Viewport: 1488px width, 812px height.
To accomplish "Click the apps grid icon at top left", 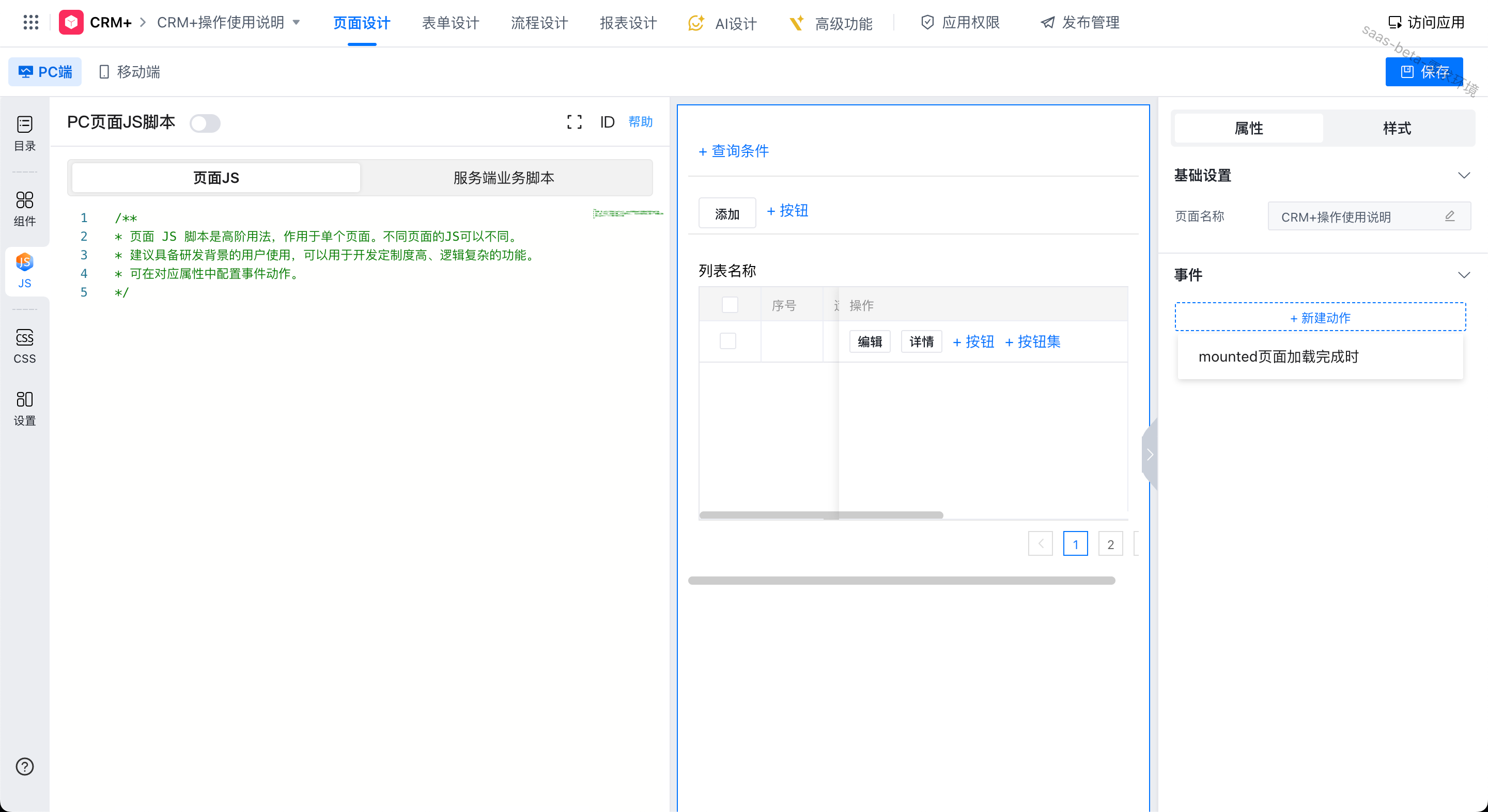I will pos(30,23).
